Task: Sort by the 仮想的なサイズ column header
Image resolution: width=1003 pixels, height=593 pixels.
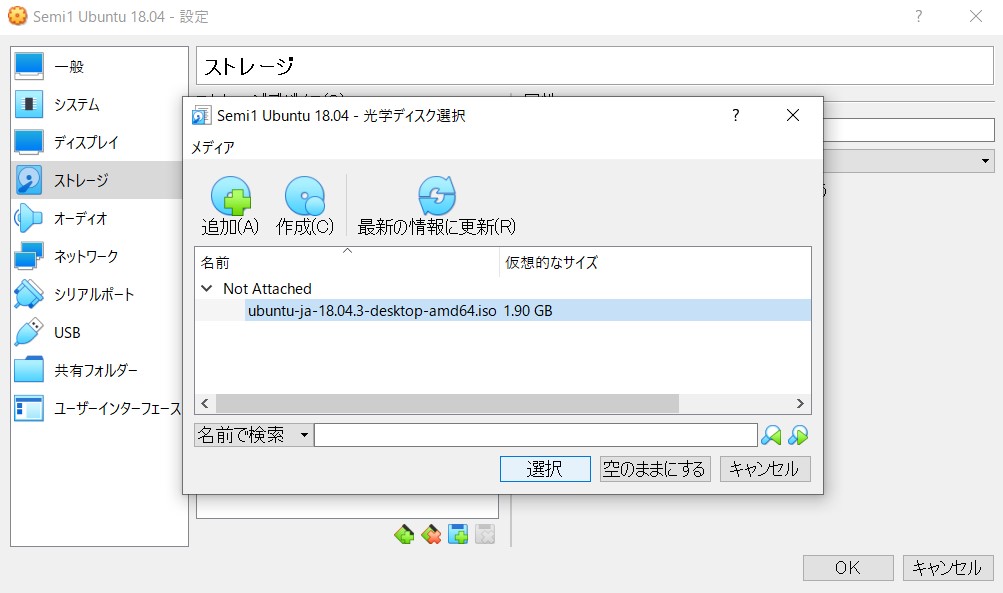Action: pos(655,262)
